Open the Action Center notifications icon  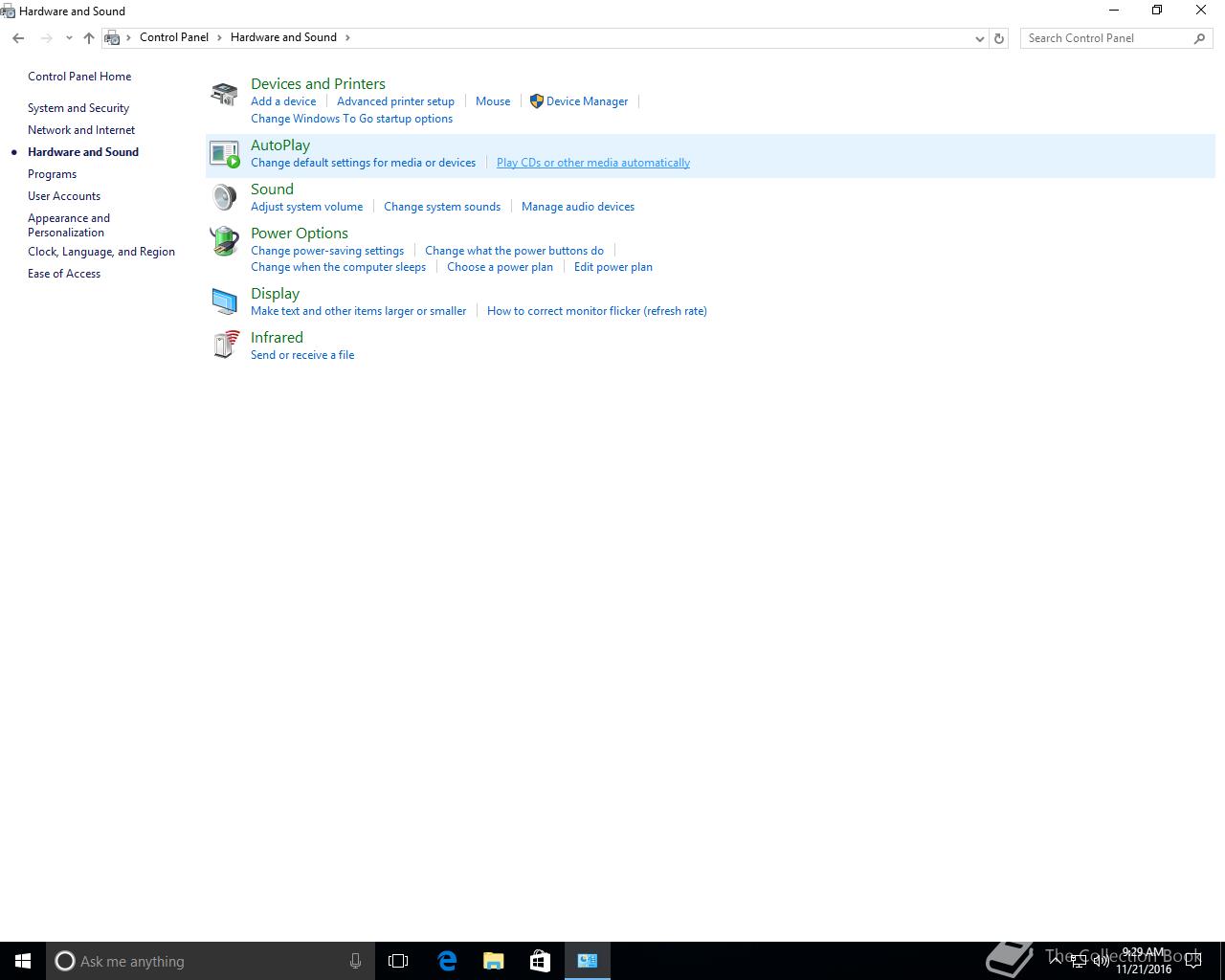[1193, 961]
